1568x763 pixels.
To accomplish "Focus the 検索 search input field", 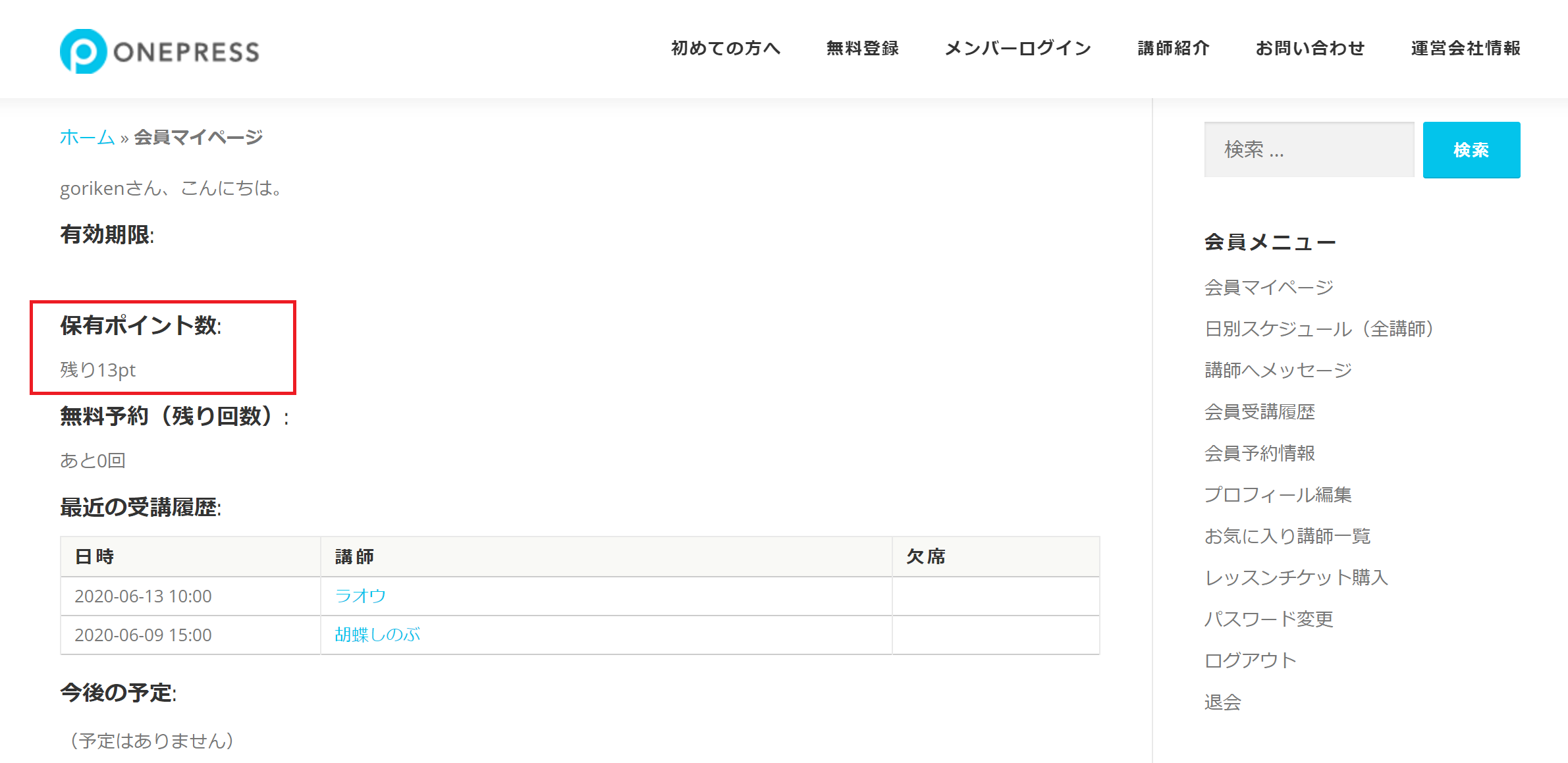I will (1309, 149).
